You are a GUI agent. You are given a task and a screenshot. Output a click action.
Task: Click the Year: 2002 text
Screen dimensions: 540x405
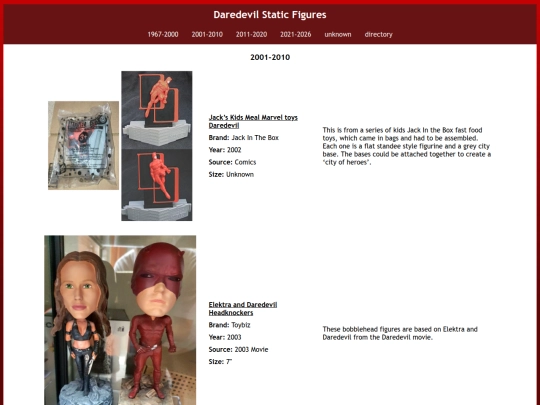[x=225, y=150]
